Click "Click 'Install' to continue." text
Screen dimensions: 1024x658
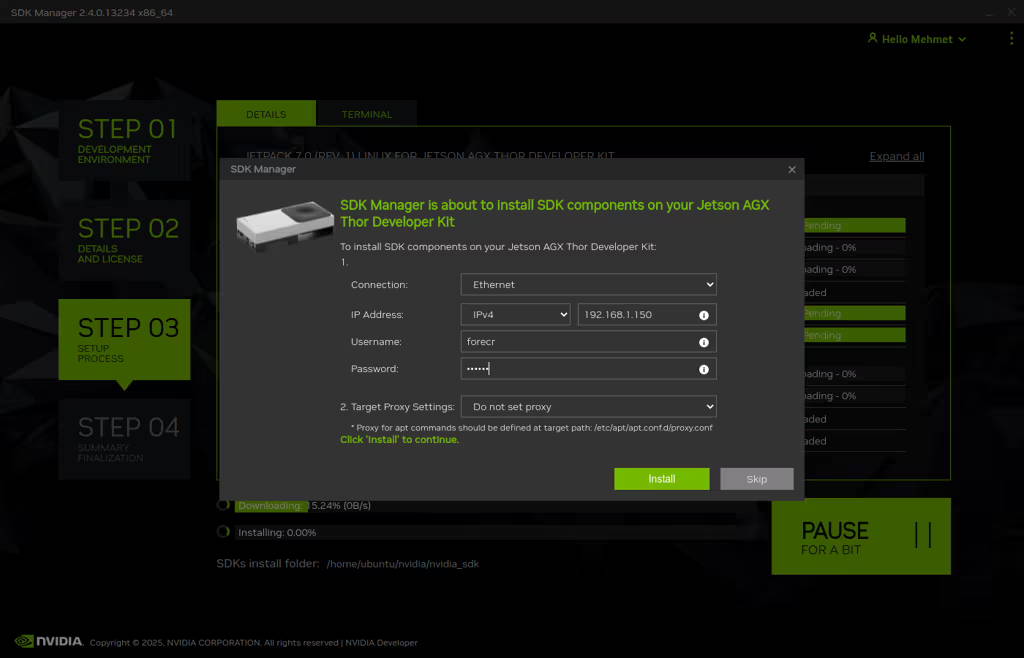tap(400, 440)
